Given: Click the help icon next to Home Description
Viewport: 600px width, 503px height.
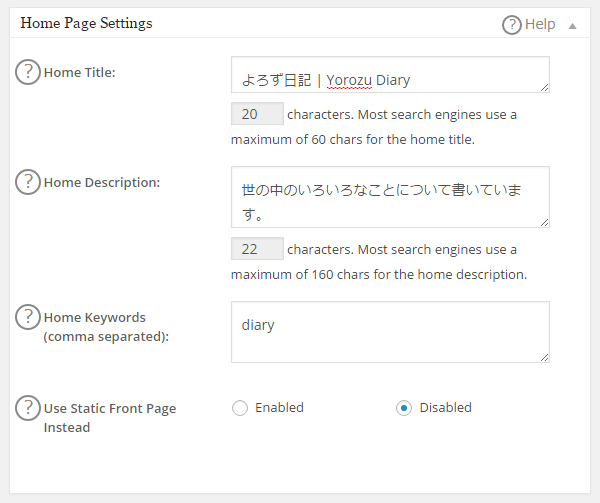Looking at the screenshot, I should click(x=28, y=182).
